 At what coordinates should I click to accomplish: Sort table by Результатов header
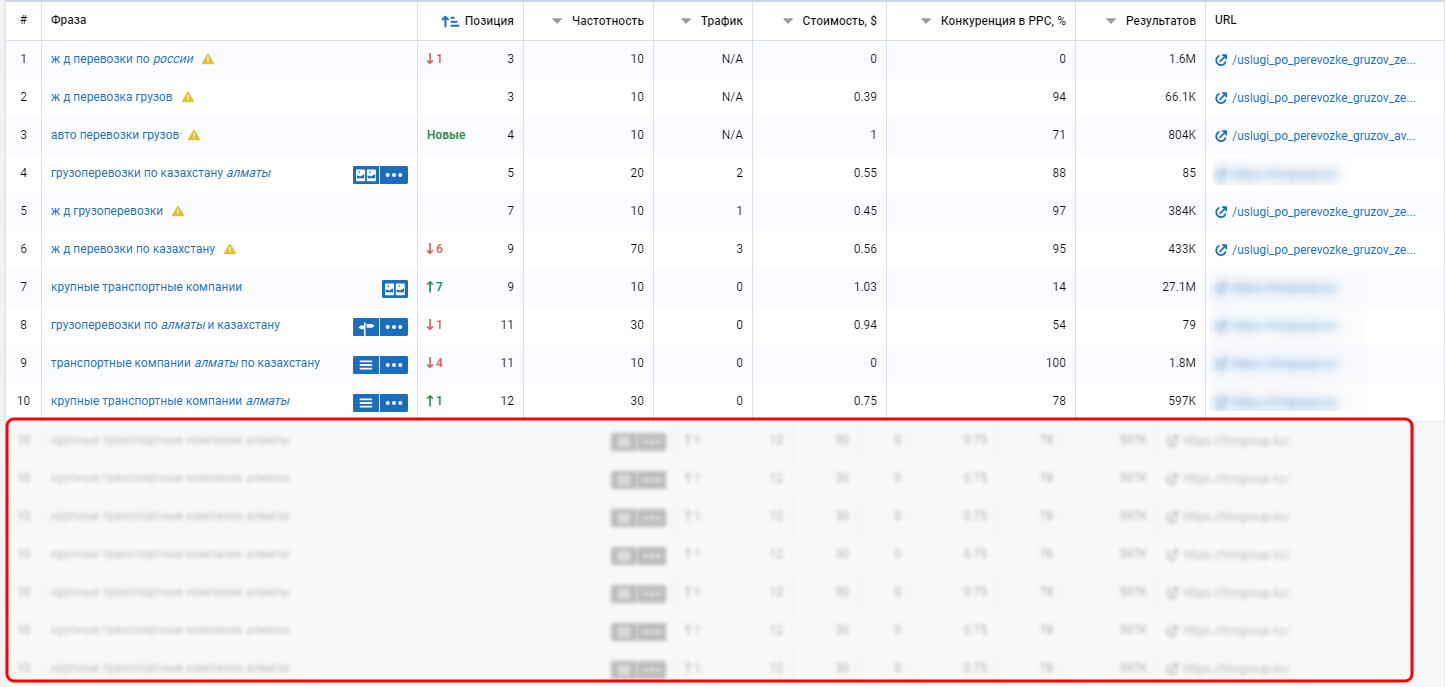(x=1150, y=20)
